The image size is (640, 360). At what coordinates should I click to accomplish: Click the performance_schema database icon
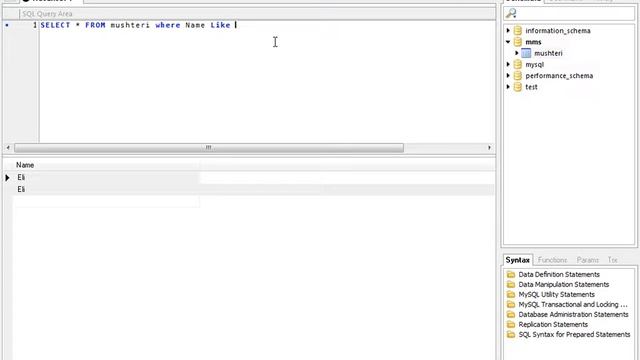(518, 76)
